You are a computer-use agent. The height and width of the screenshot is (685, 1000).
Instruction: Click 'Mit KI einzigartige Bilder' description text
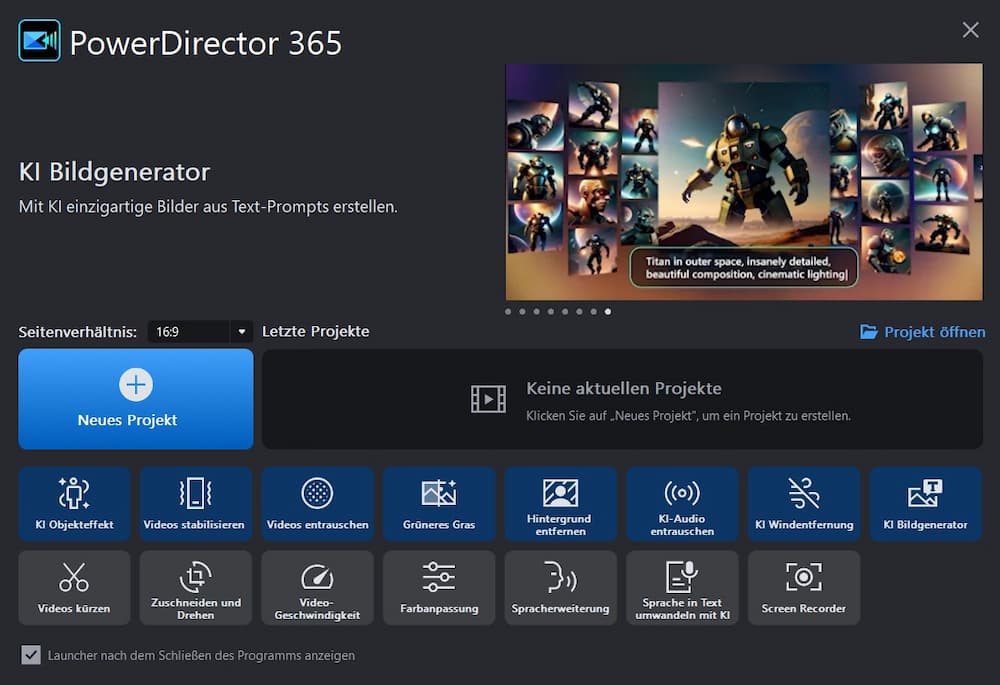[208, 207]
